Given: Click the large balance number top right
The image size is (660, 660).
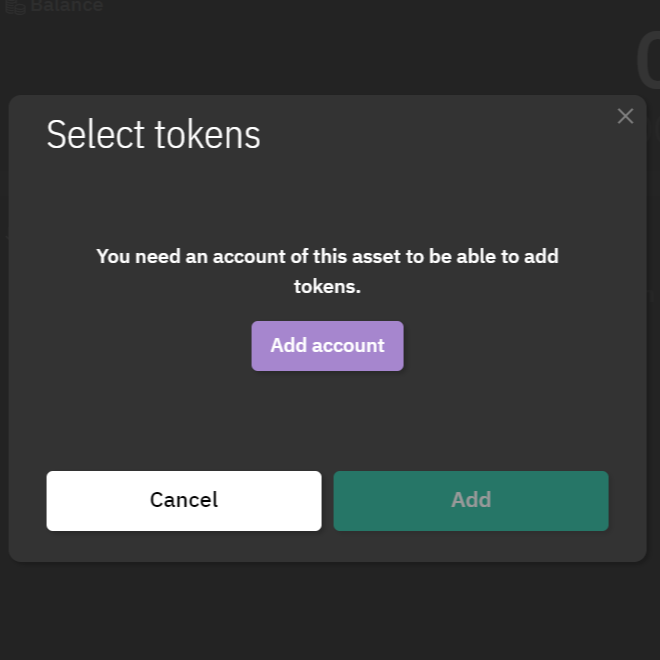Looking at the screenshot, I should [x=648, y=60].
